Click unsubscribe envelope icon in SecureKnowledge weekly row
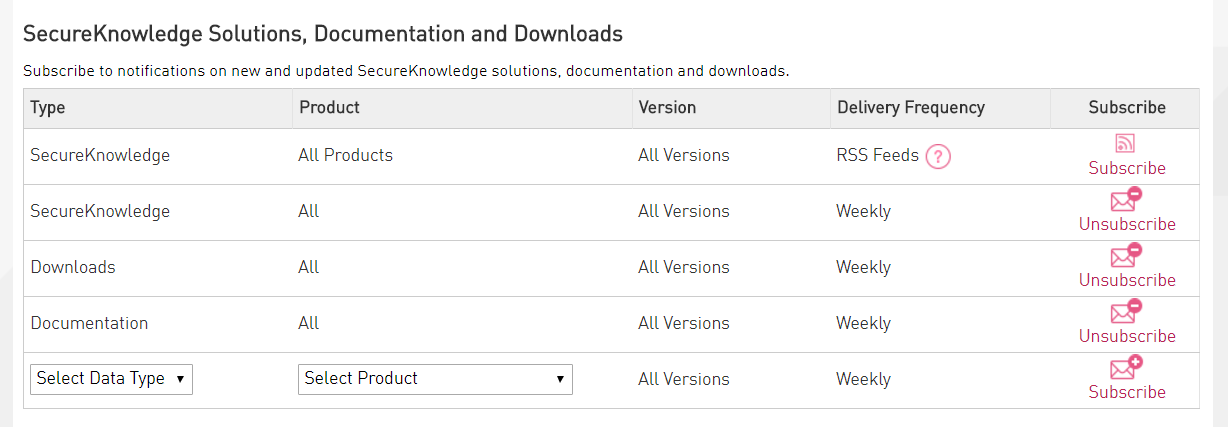Viewport: 1228px width, 427px height. coord(1126,199)
